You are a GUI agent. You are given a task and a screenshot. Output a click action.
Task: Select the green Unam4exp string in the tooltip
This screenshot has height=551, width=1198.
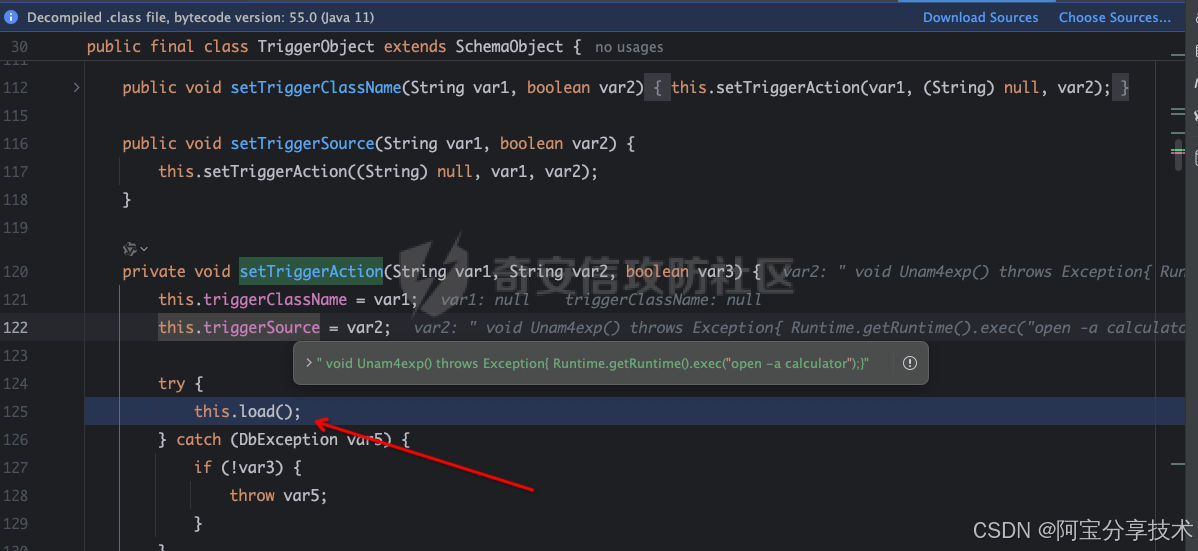pyautogui.click(x=593, y=363)
